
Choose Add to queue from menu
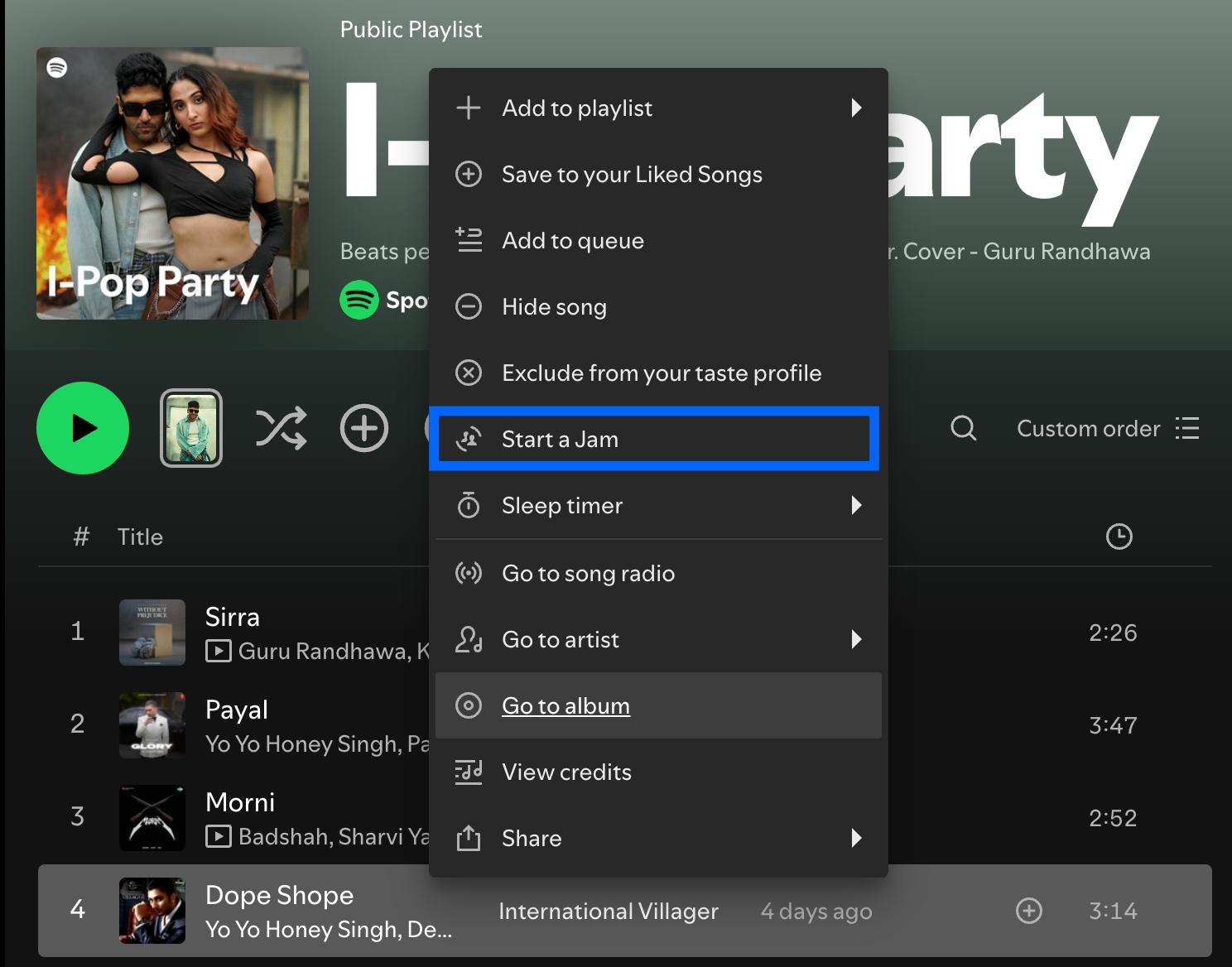point(572,241)
